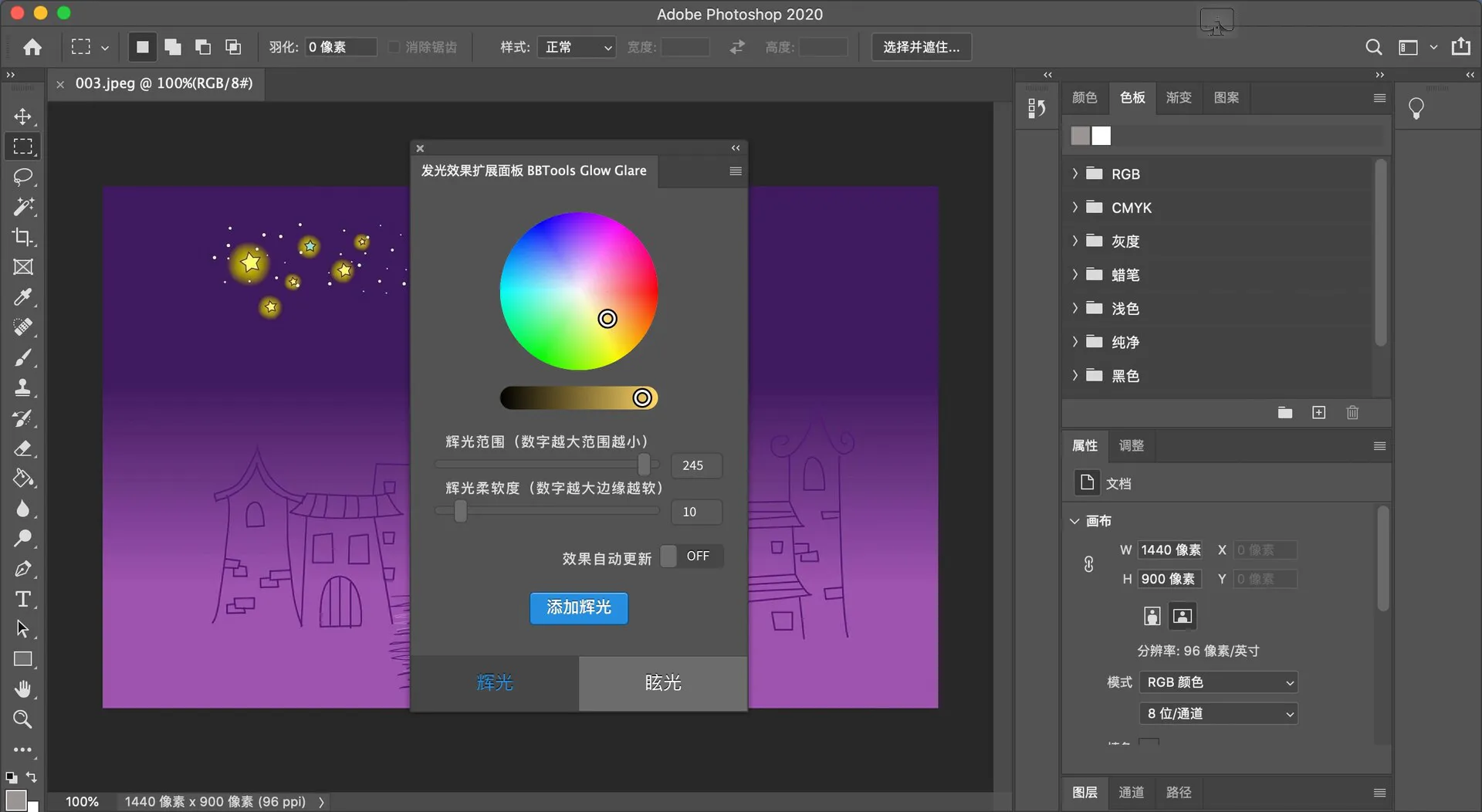
Task: Open the 样式 dropdown showing 正常
Action: coord(577,47)
